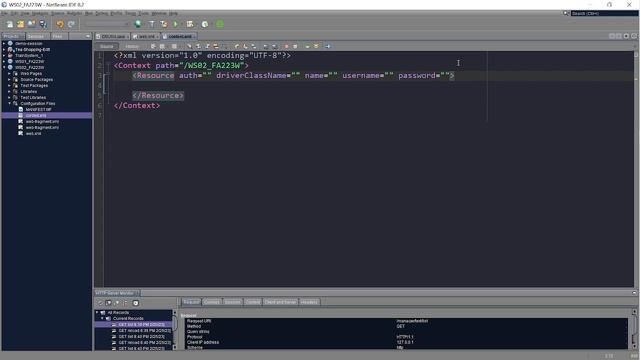
Task: Open the Client and Server tab
Action: click(280, 302)
